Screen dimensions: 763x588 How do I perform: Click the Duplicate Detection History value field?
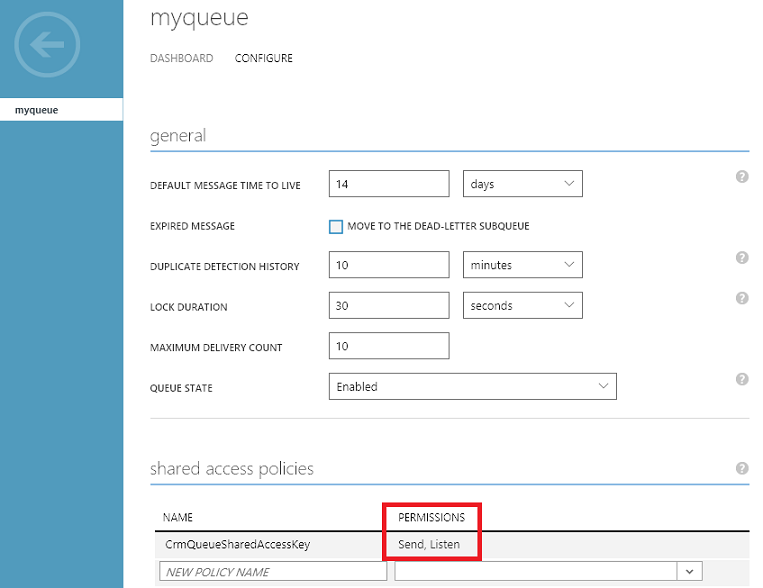click(x=389, y=265)
